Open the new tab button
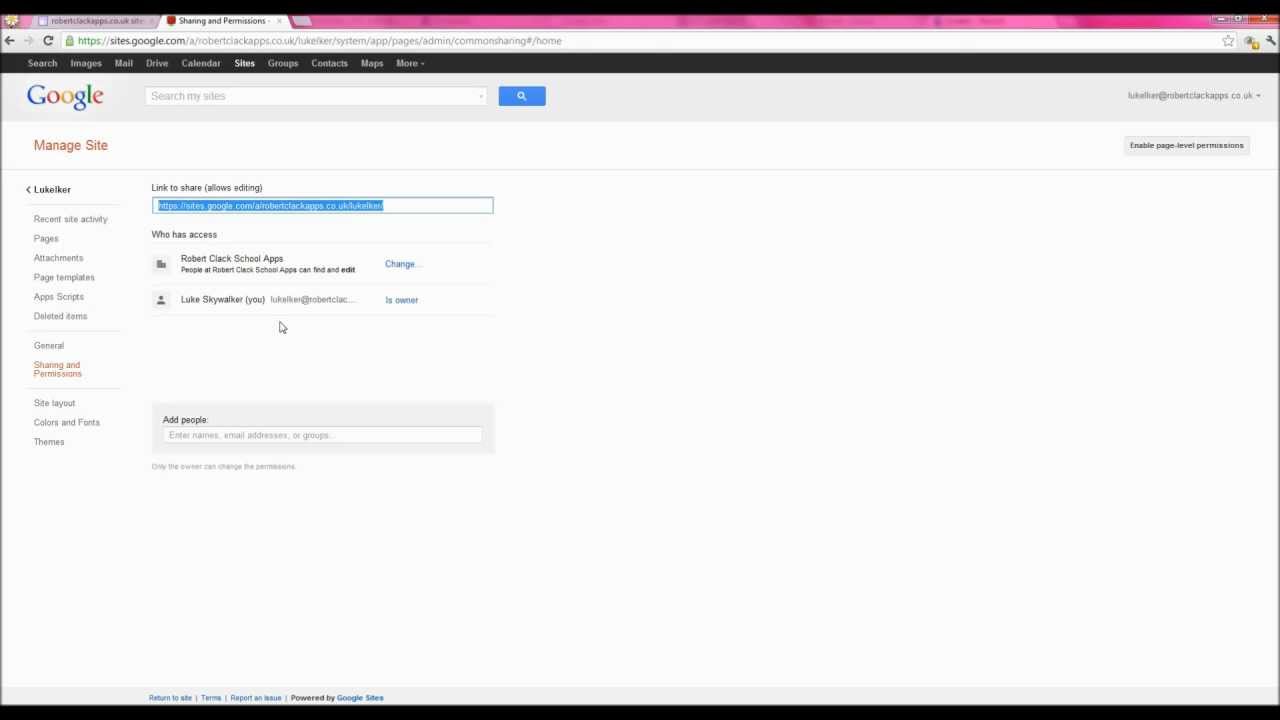1280x720 pixels. (301, 21)
